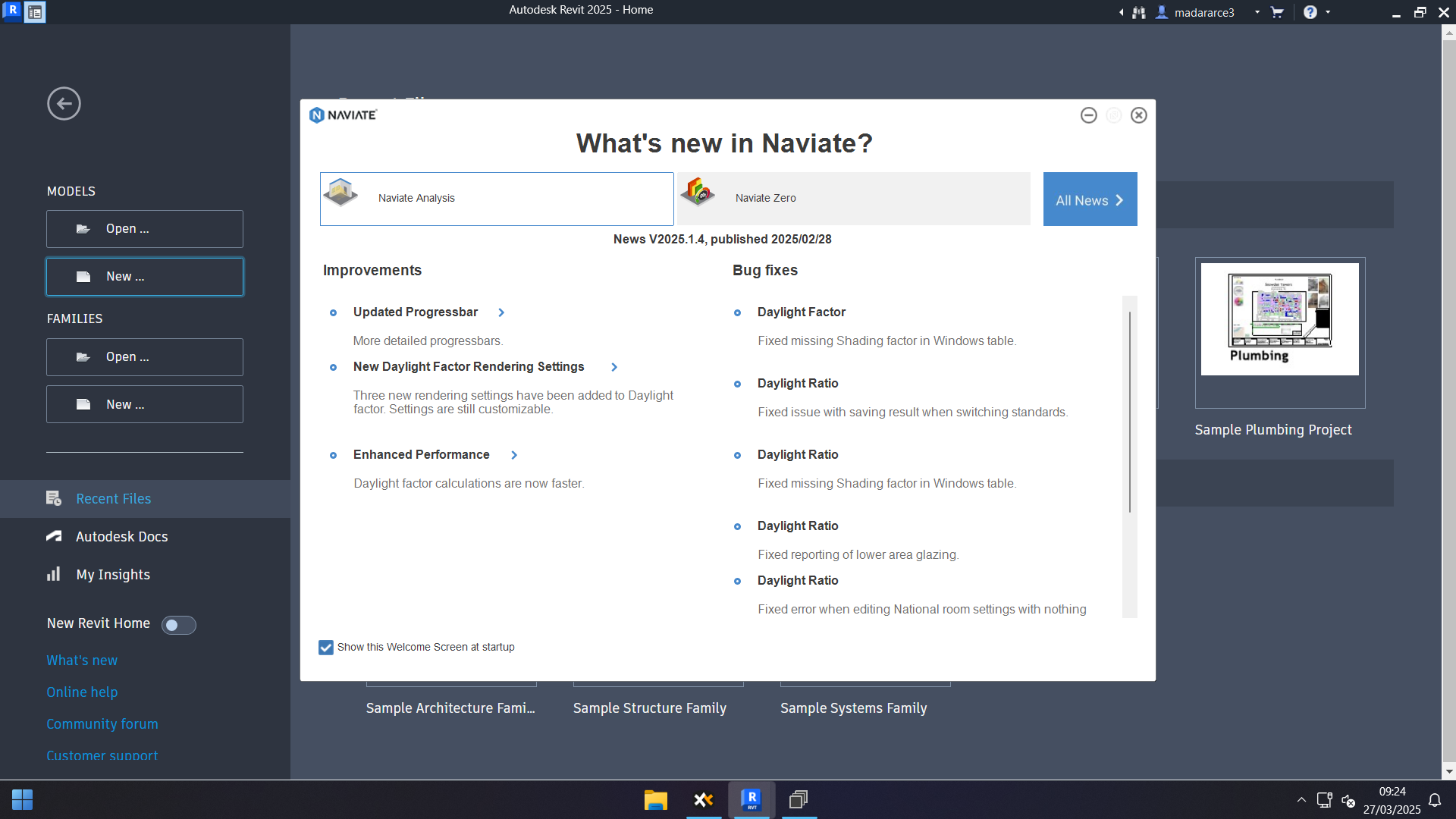Open My Insights in sidebar
The height and width of the screenshot is (819, 1456).
tap(113, 575)
